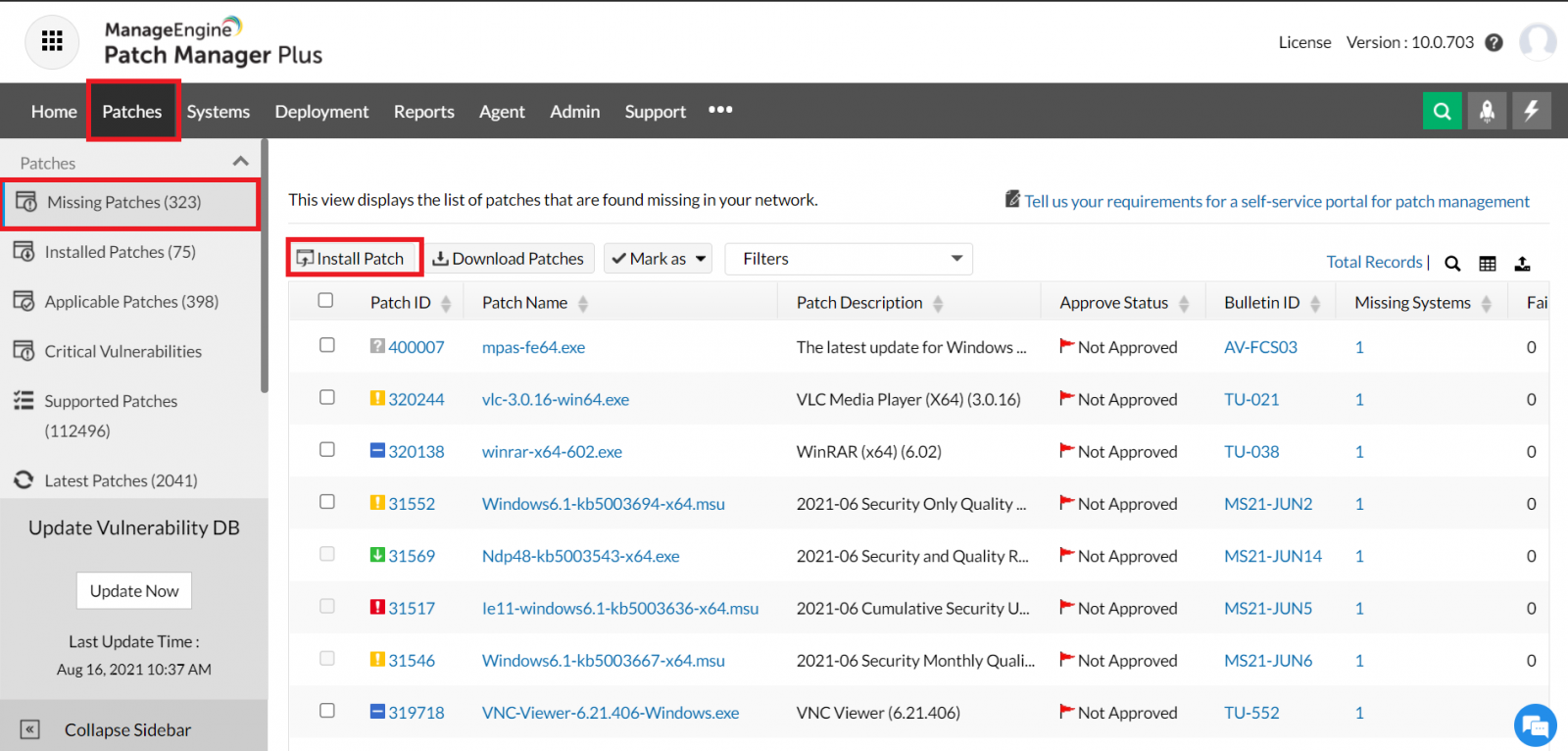Toggle the select-all checkbox in table header
Screen dimensions: 1568x751
(325, 300)
